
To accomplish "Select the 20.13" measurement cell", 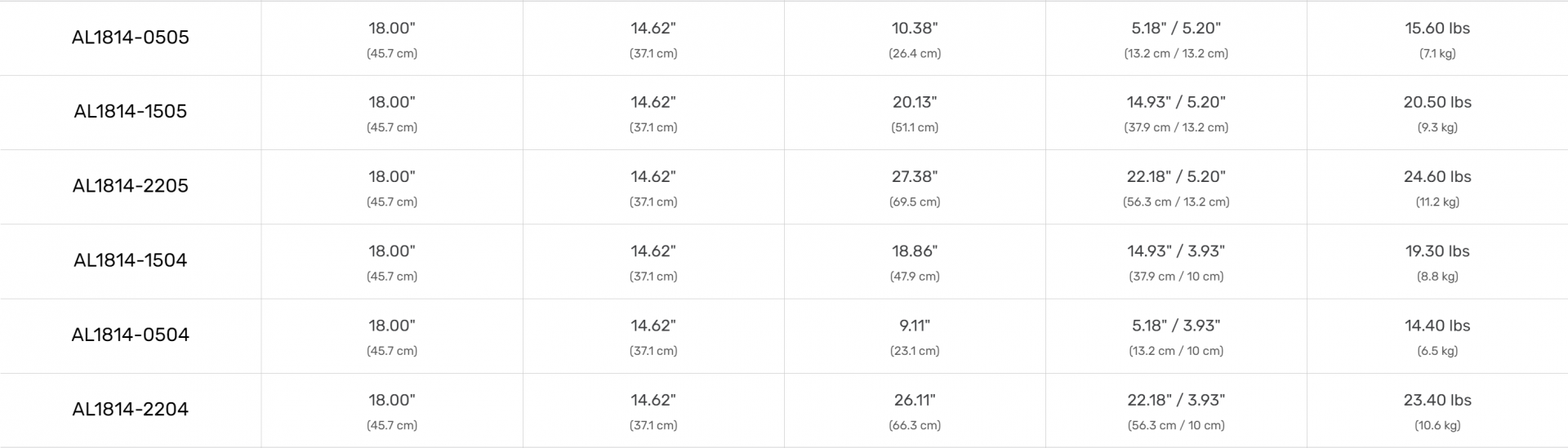I will click(915, 103).
